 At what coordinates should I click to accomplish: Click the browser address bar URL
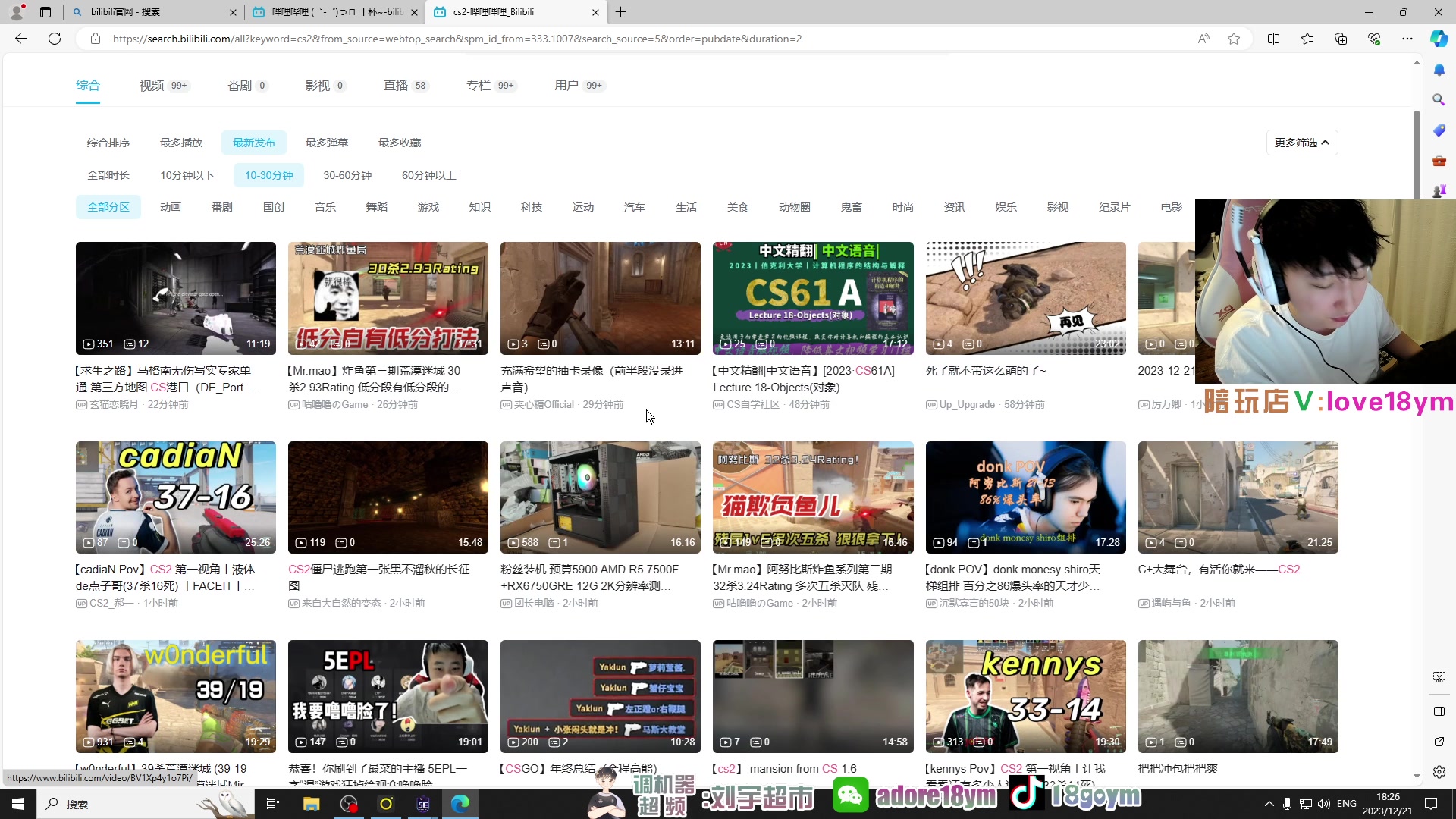point(455,39)
